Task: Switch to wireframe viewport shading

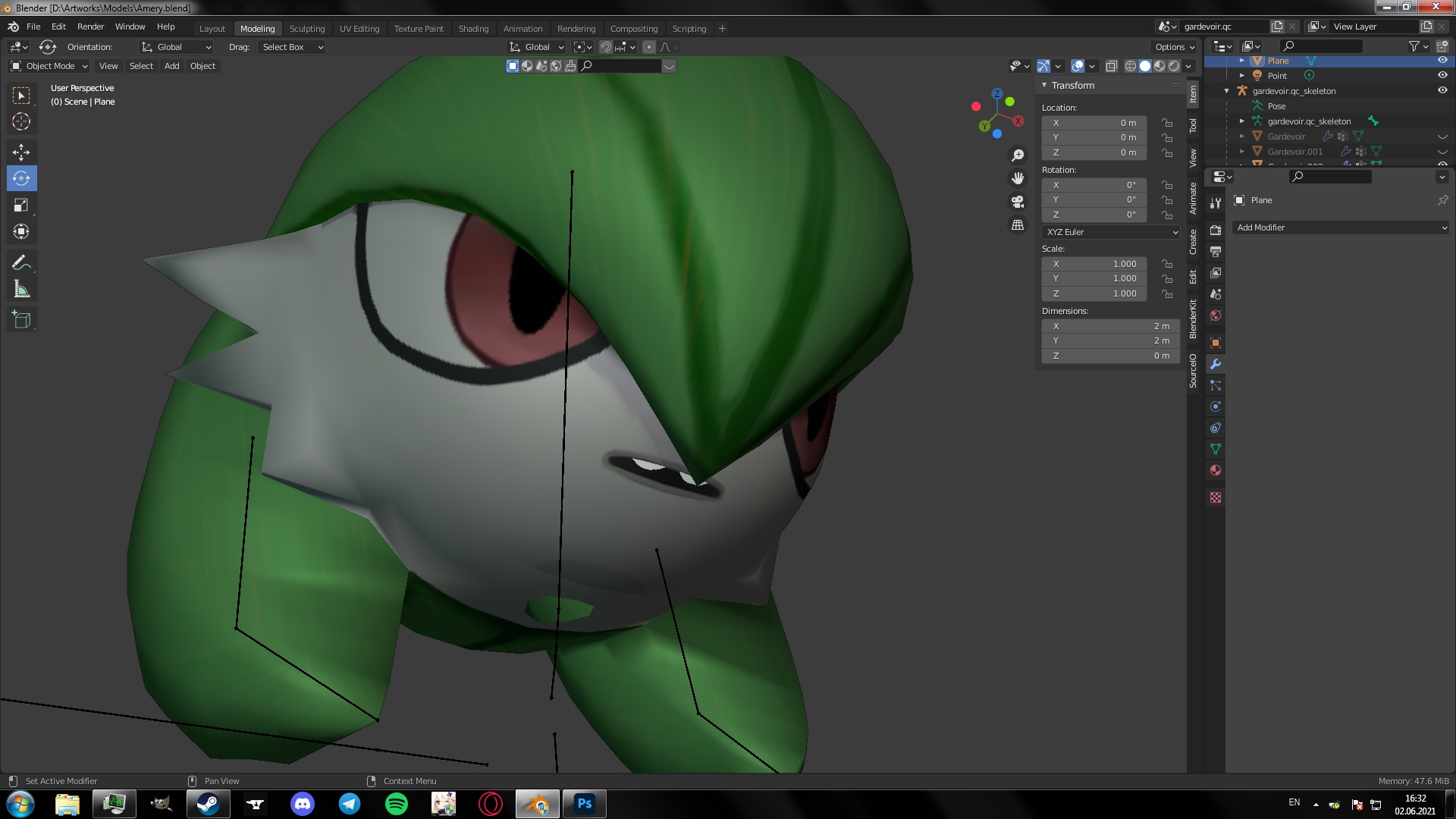Action: [x=1130, y=66]
